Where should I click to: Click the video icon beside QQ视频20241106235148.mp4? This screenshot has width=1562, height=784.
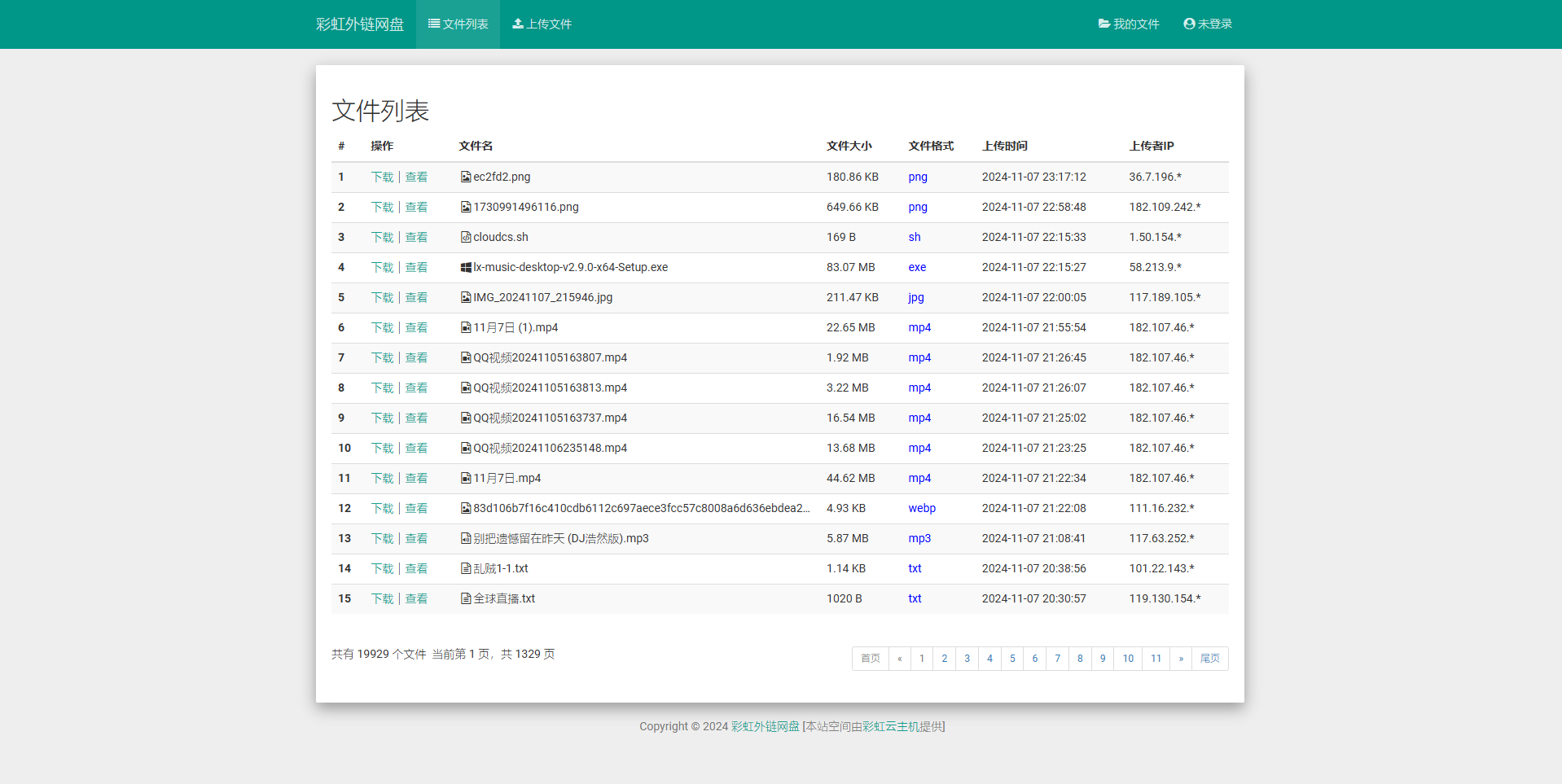point(466,448)
